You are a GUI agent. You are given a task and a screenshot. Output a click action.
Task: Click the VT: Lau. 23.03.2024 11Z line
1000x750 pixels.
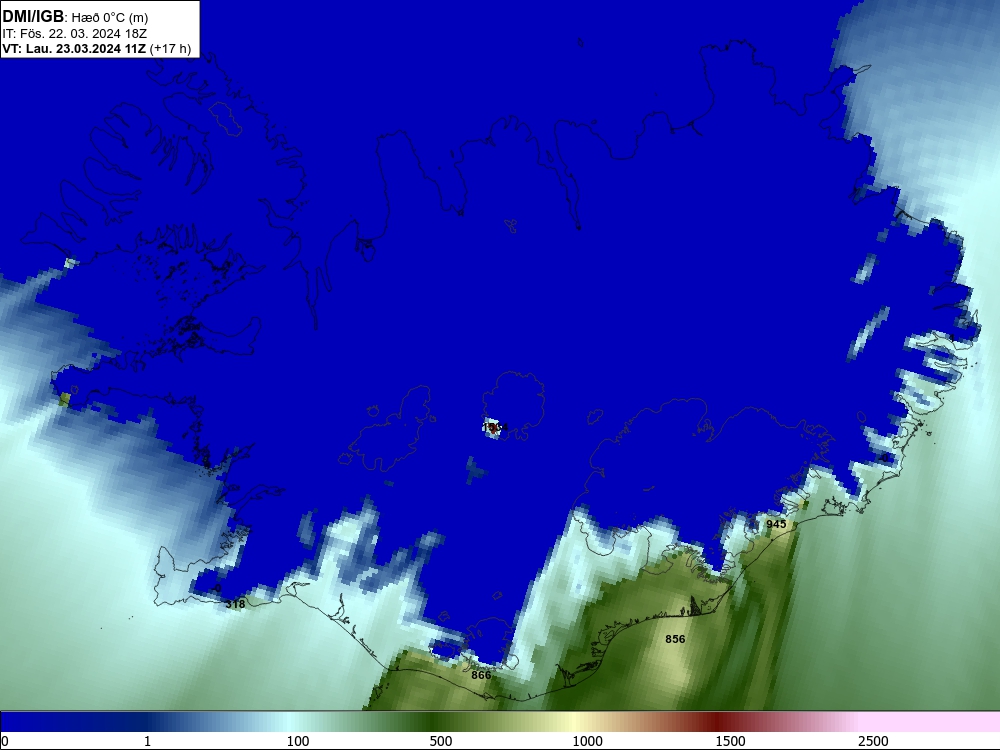click(74, 49)
